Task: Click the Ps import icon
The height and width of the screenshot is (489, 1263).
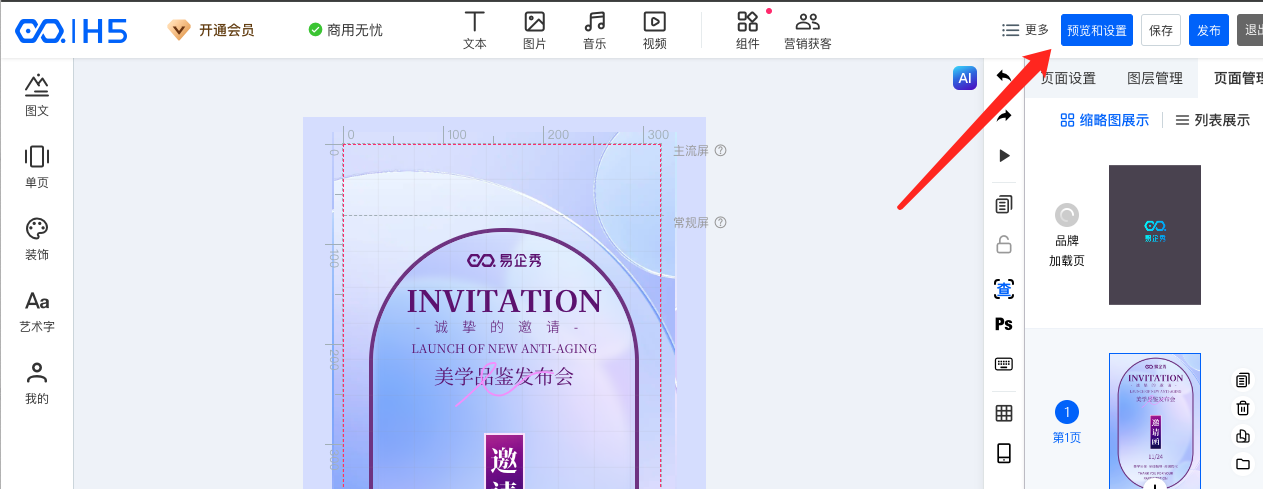Action: pyautogui.click(x=1004, y=324)
